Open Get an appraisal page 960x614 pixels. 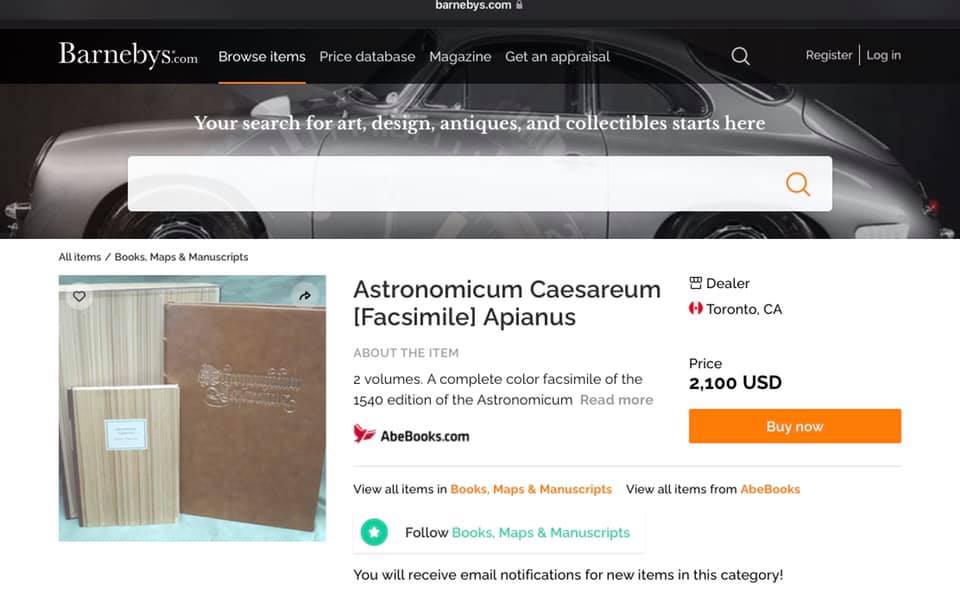point(557,56)
